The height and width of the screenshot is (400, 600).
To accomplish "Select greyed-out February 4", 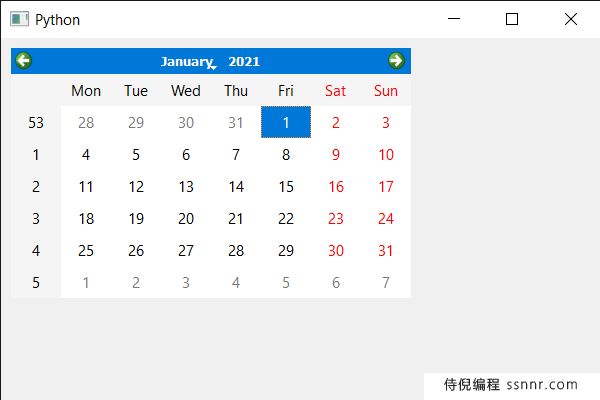I will 236,282.
